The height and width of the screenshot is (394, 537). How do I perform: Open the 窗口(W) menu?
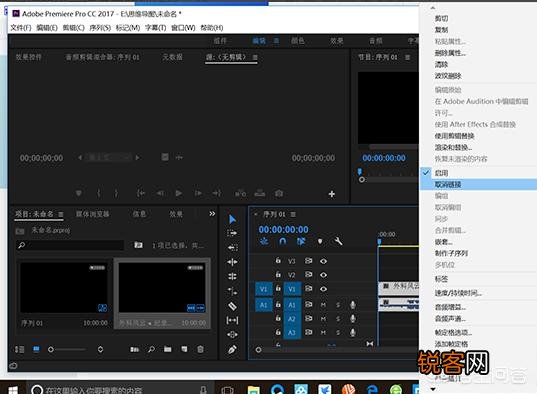point(183,28)
